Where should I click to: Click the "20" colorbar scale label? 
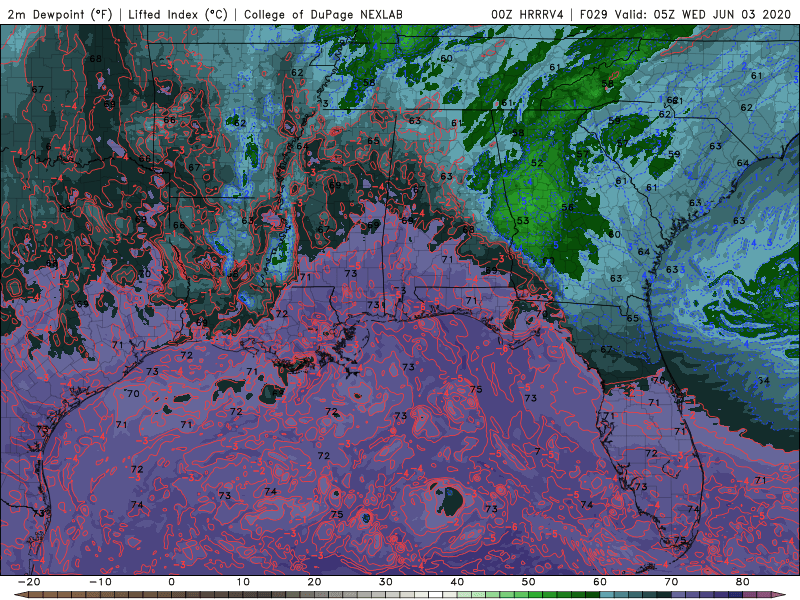coord(314,582)
